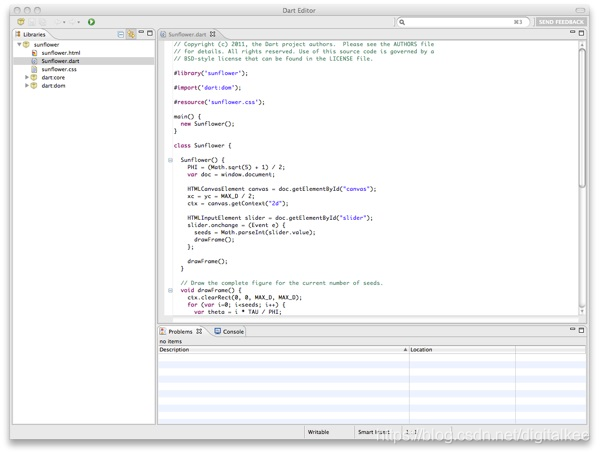This screenshot has width=600, height=454.
Task: Click the '#import('dart:dom');' code line
Action: [x=207, y=88]
